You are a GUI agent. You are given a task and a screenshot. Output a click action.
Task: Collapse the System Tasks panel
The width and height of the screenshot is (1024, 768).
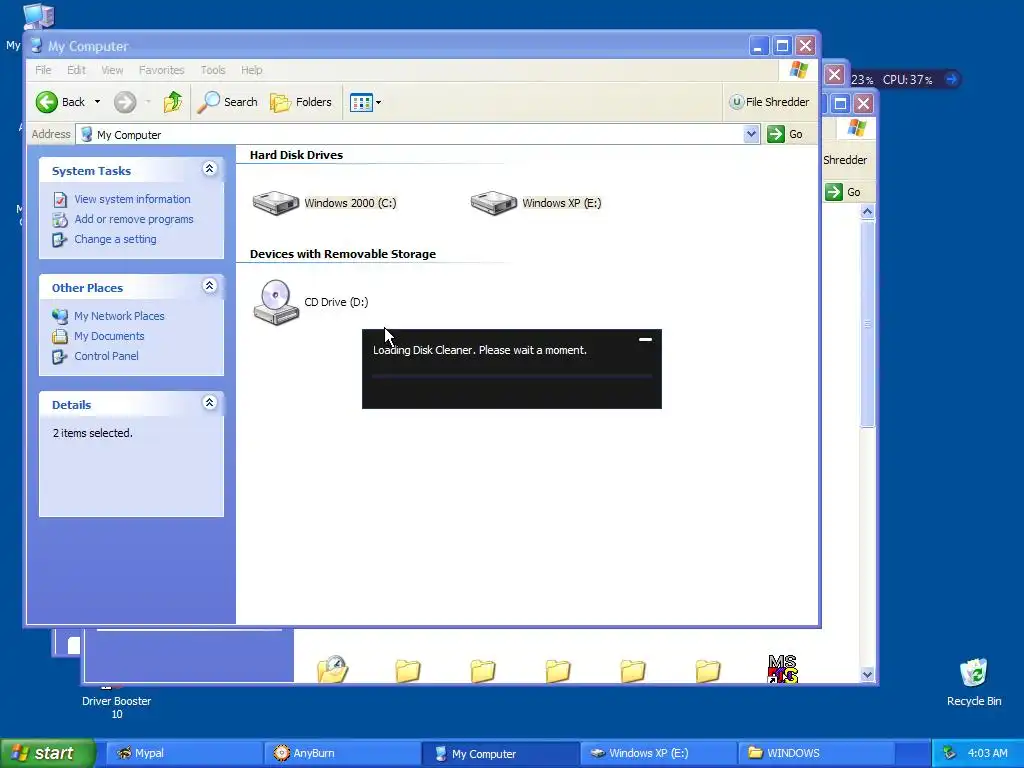[210, 169]
